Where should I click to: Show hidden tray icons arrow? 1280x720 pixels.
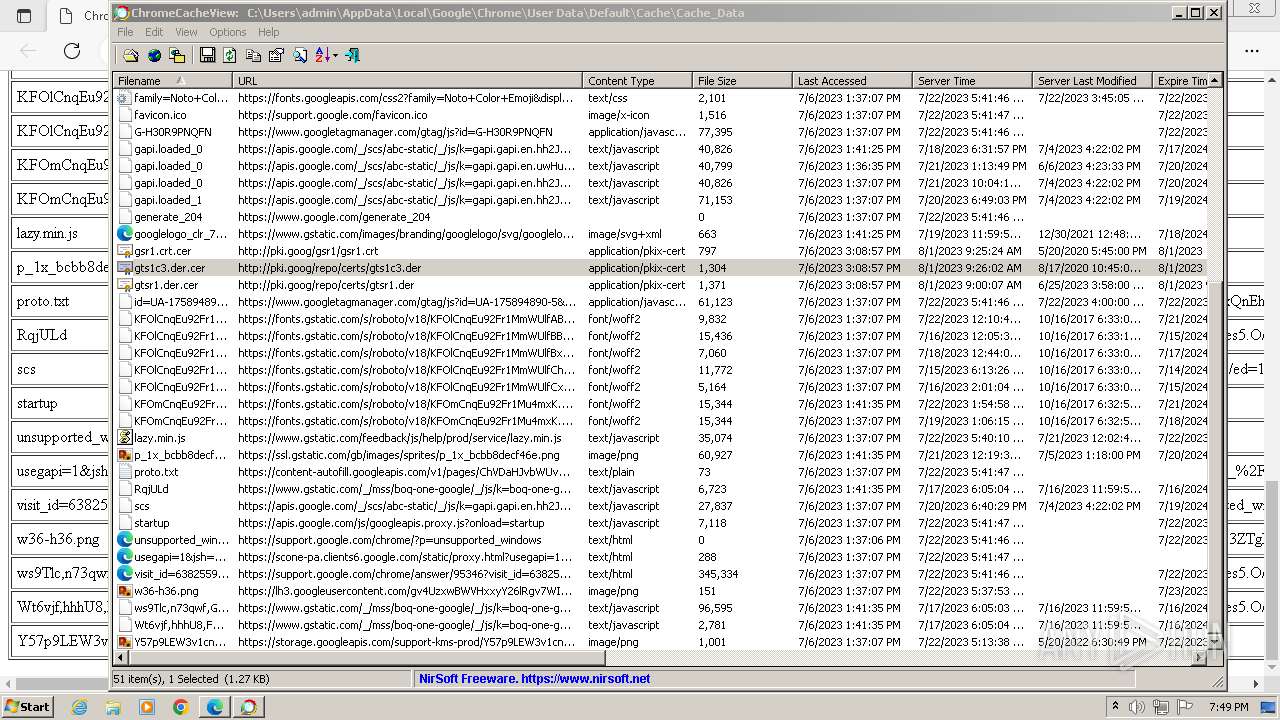pyautogui.click(x=1116, y=707)
